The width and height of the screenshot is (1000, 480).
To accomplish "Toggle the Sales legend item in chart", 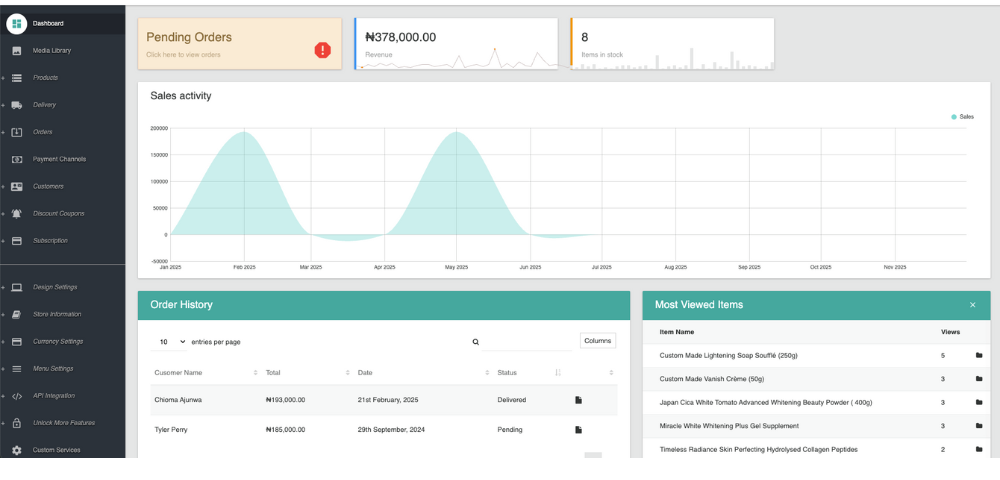I will (962, 117).
